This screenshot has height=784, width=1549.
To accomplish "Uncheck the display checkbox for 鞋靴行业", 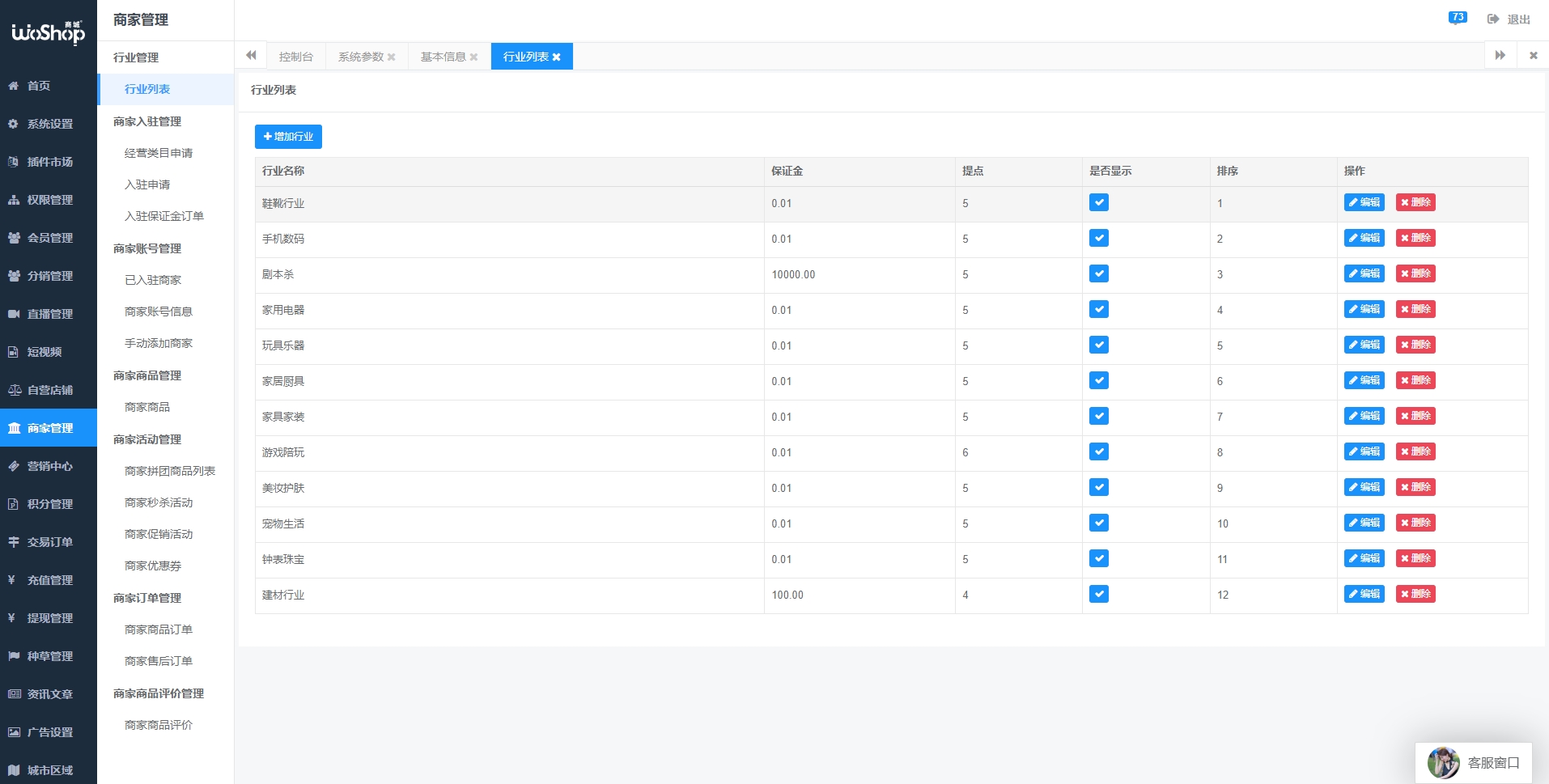I will click(x=1098, y=203).
